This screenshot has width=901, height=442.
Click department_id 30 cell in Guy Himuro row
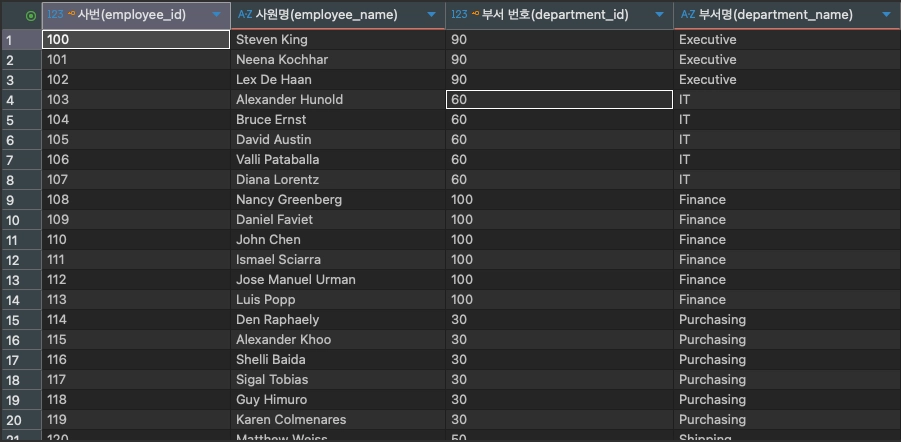[560, 400]
